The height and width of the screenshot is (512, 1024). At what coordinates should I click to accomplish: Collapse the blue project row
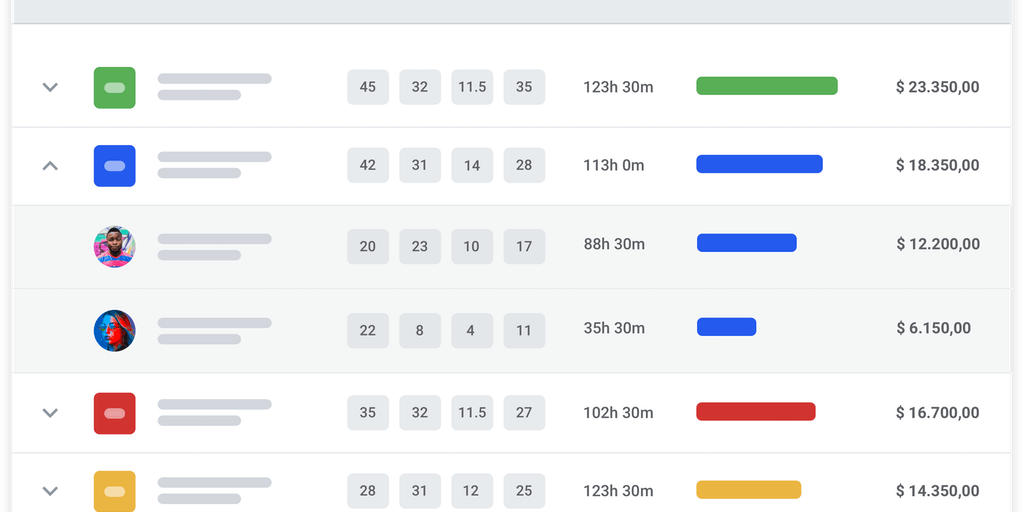tap(50, 165)
